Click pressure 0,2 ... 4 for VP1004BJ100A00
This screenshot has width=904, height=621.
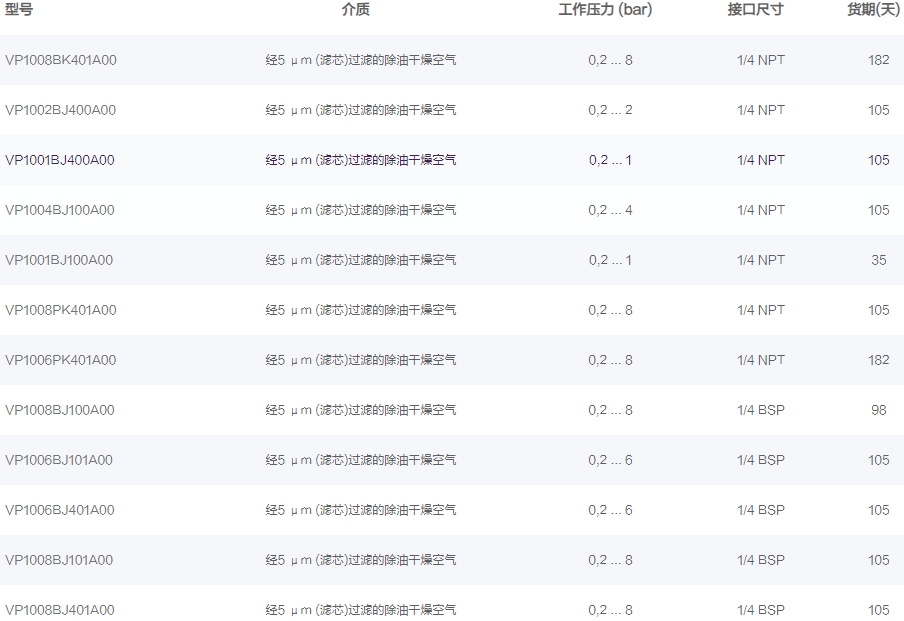click(611, 210)
